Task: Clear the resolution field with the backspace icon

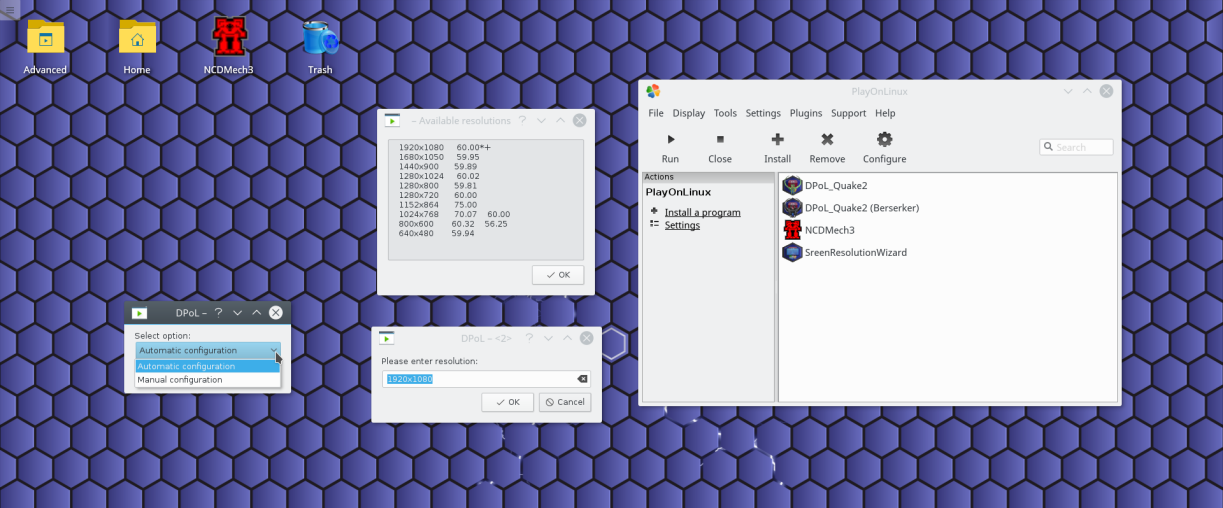Action: pos(582,379)
